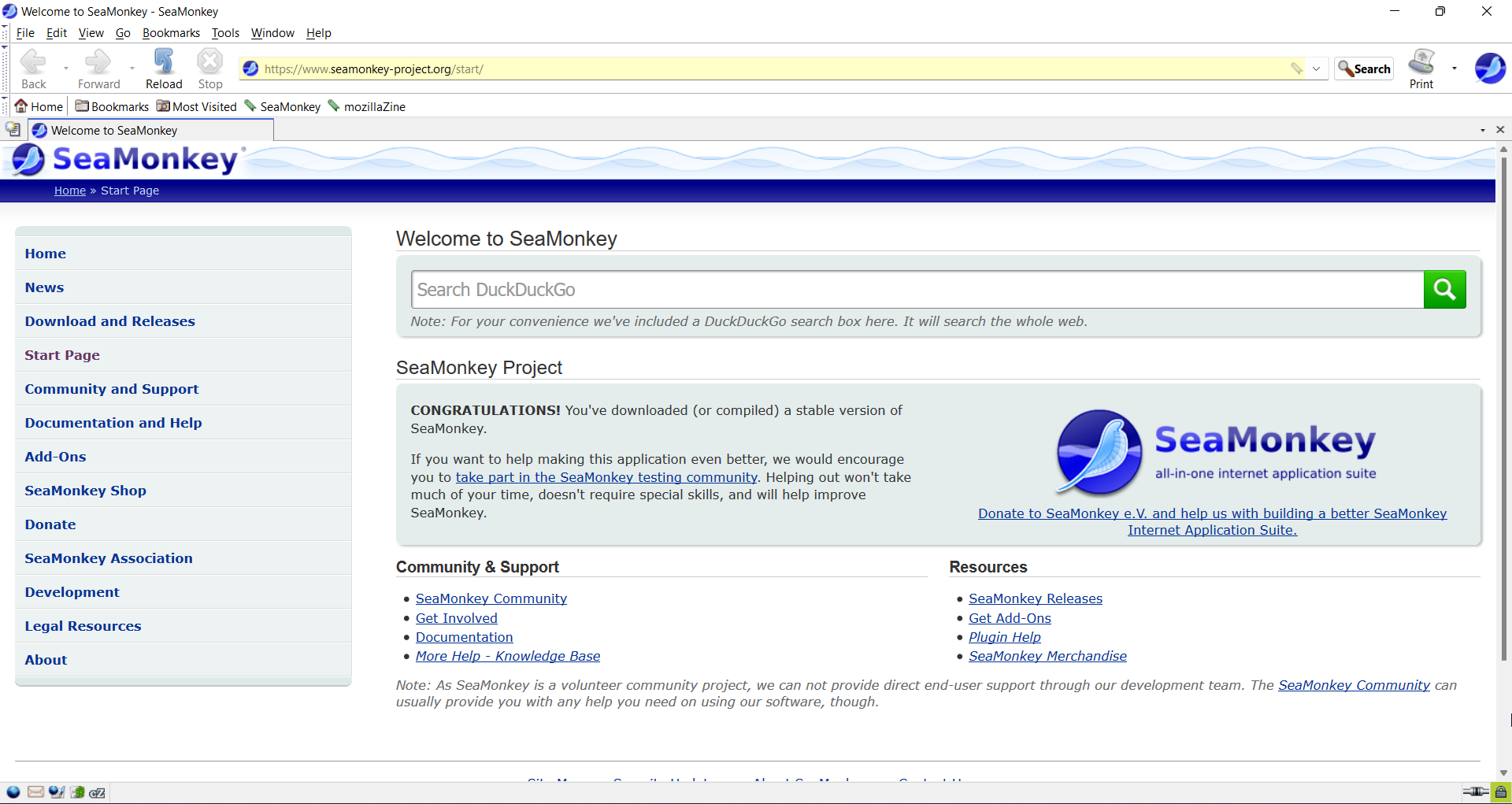Image resolution: width=1512 pixels, height=804 pixels.
Task: Open Address Book from the status bar
Action: point(77,792)
